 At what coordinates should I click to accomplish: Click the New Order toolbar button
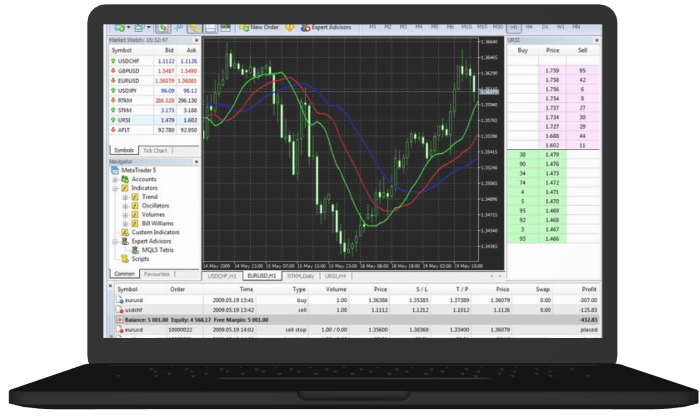259,27
